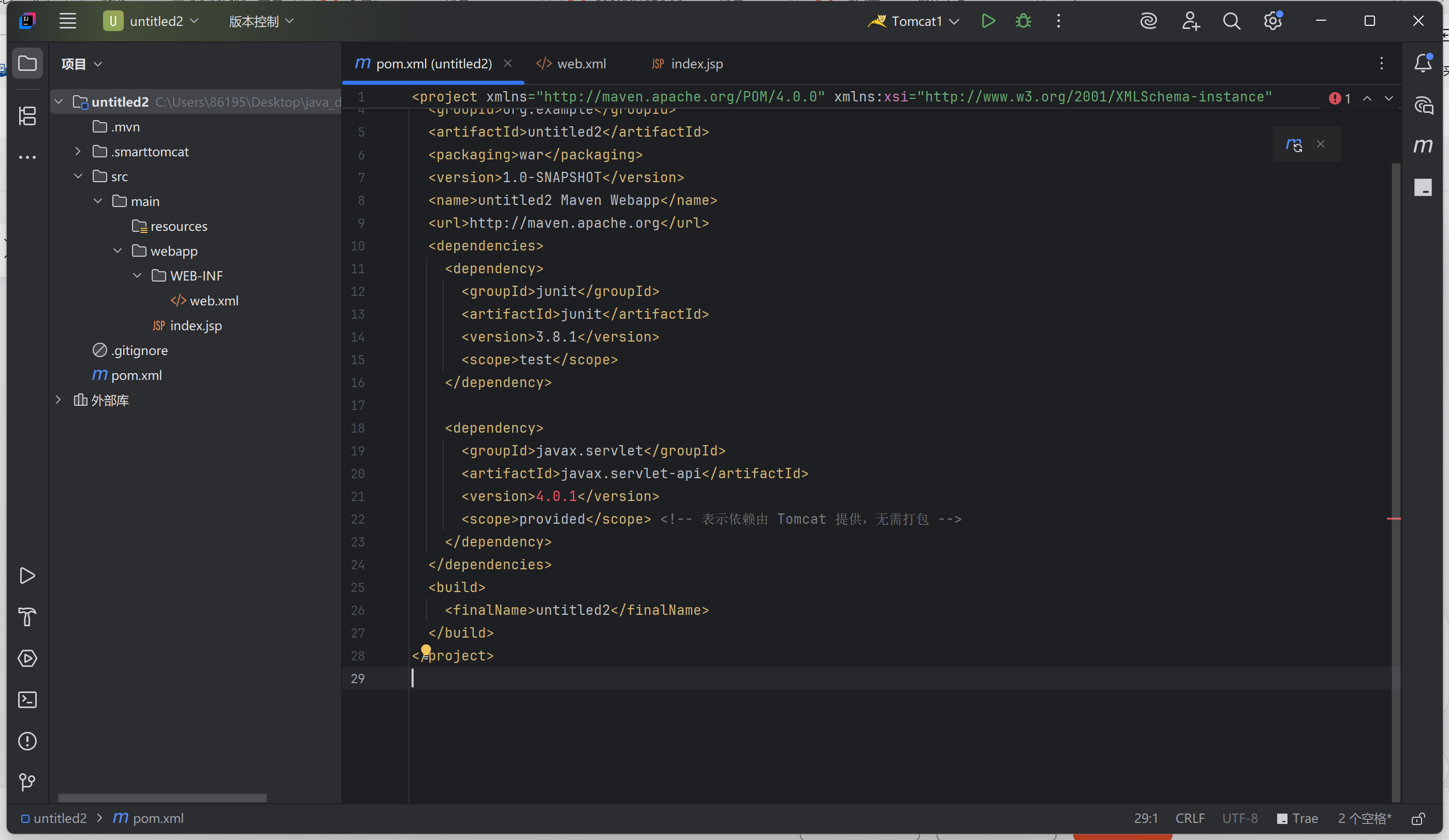Collapse the untitled2 root node
Screen dimensions: 1449x840
click(58, 102)
